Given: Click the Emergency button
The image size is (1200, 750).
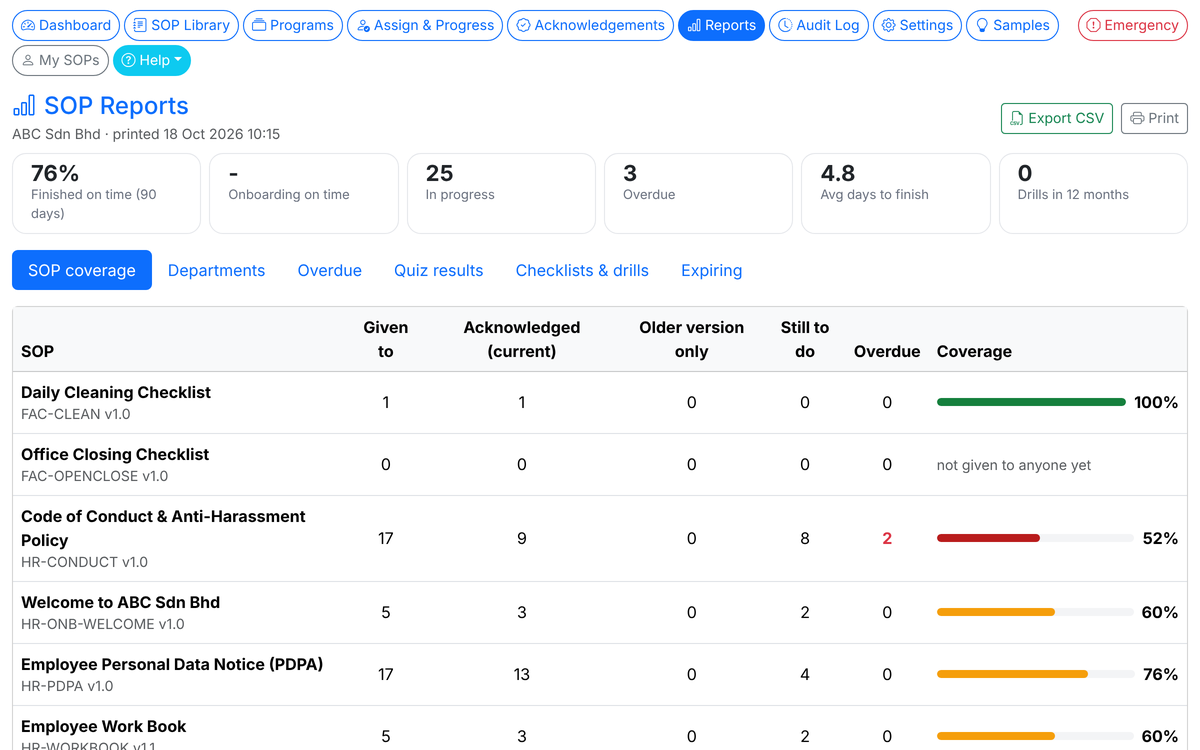Looking at the screenshot, I should click(1132, 25).
